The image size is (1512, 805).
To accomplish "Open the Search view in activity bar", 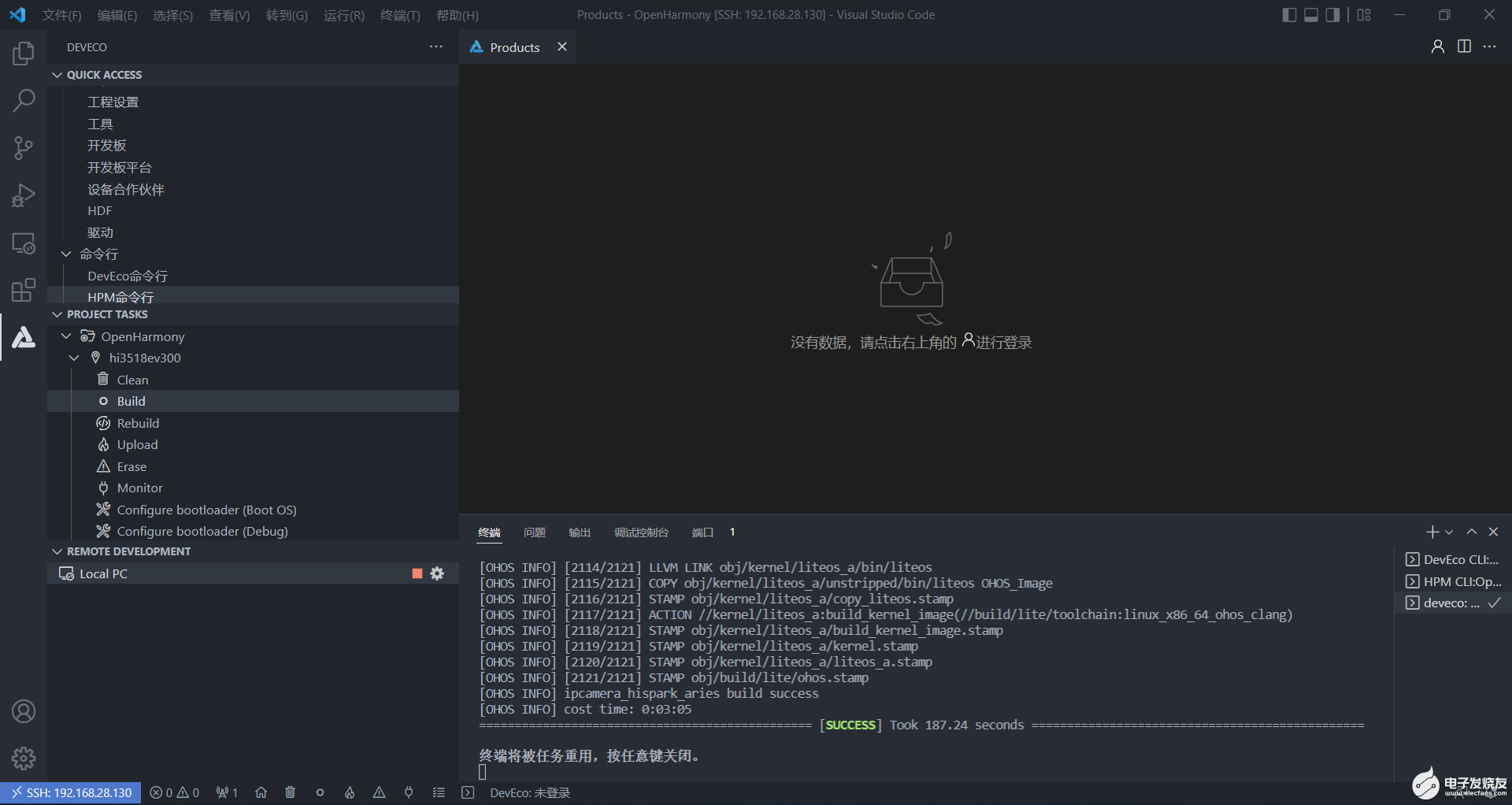I will pos(24,101).
